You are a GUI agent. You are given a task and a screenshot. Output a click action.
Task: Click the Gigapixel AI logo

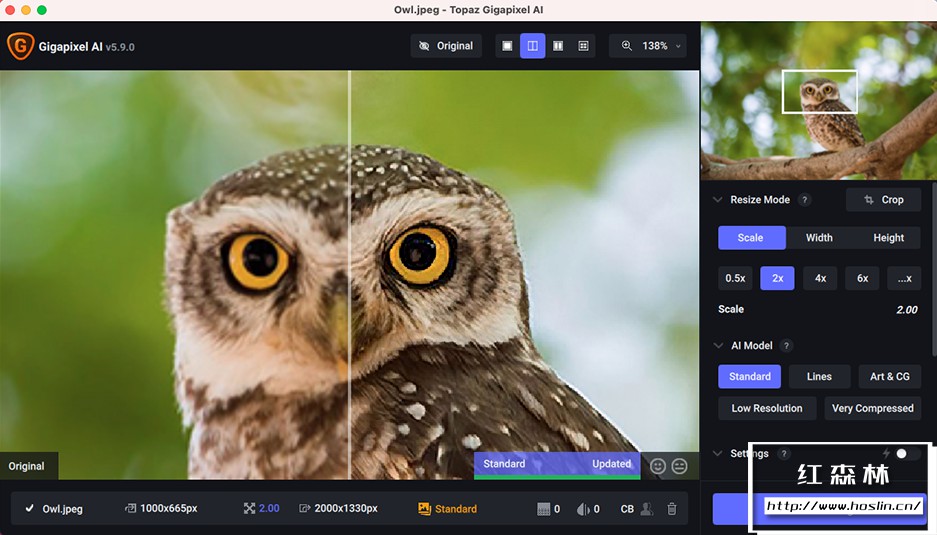click(19, 46)
